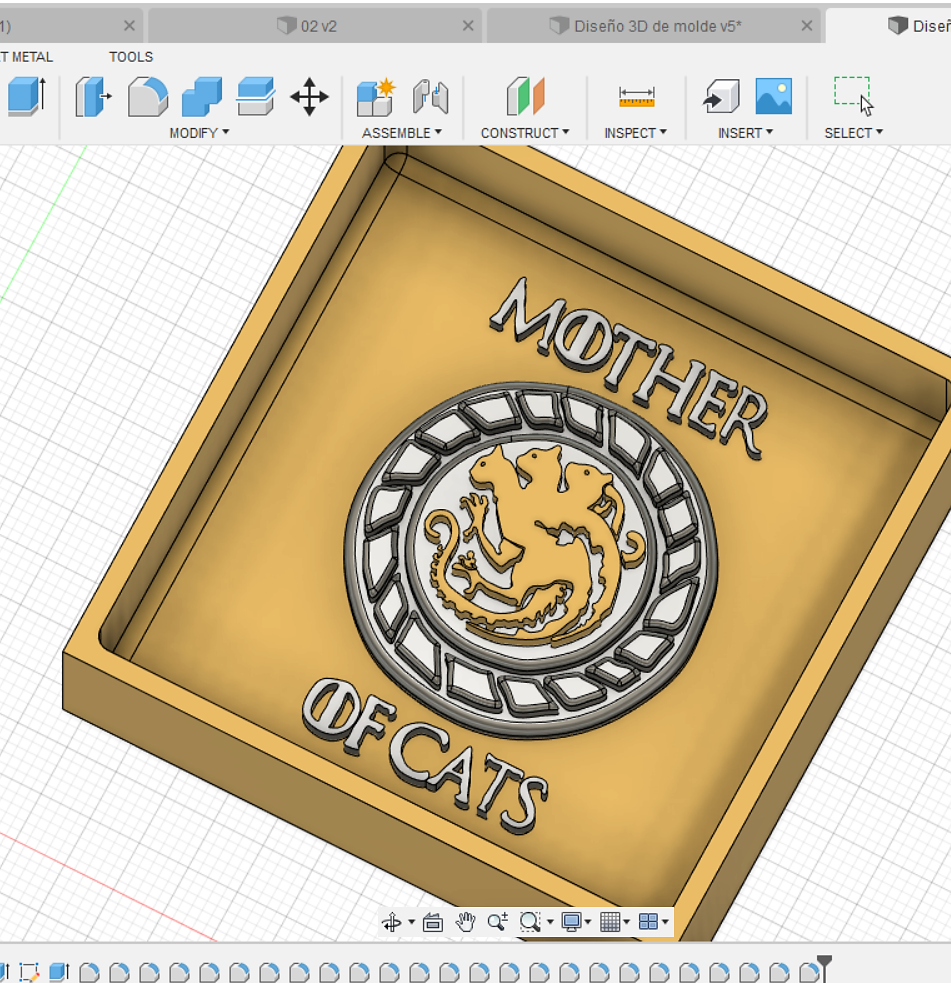The image size is (951, 983).
Task: Switch to Diseño 3D de molde v5 tab
Action: [x=653, y=26]
